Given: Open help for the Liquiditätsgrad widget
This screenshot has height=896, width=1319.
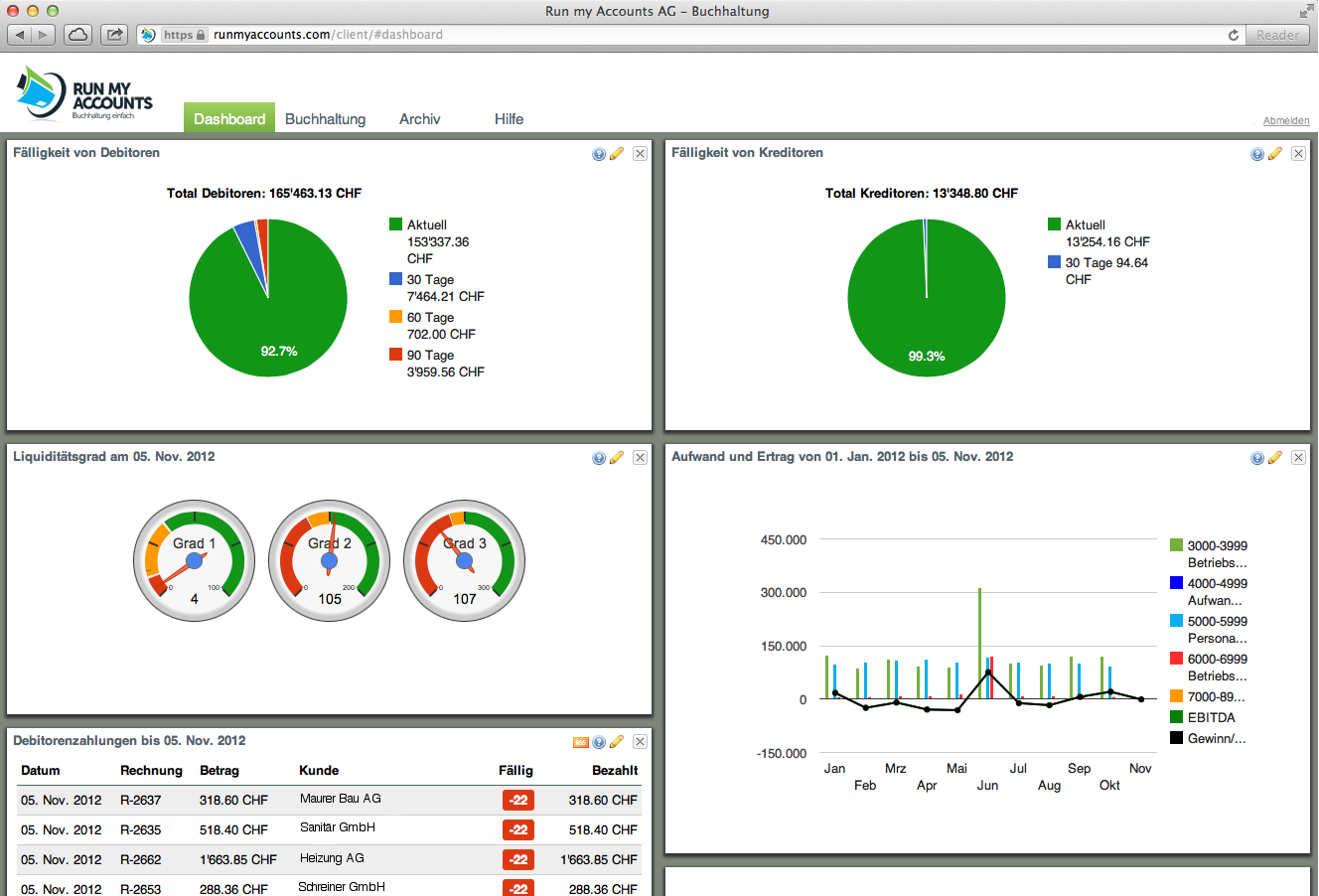Looking at the screenshot, I should click(x=598, y=457).
